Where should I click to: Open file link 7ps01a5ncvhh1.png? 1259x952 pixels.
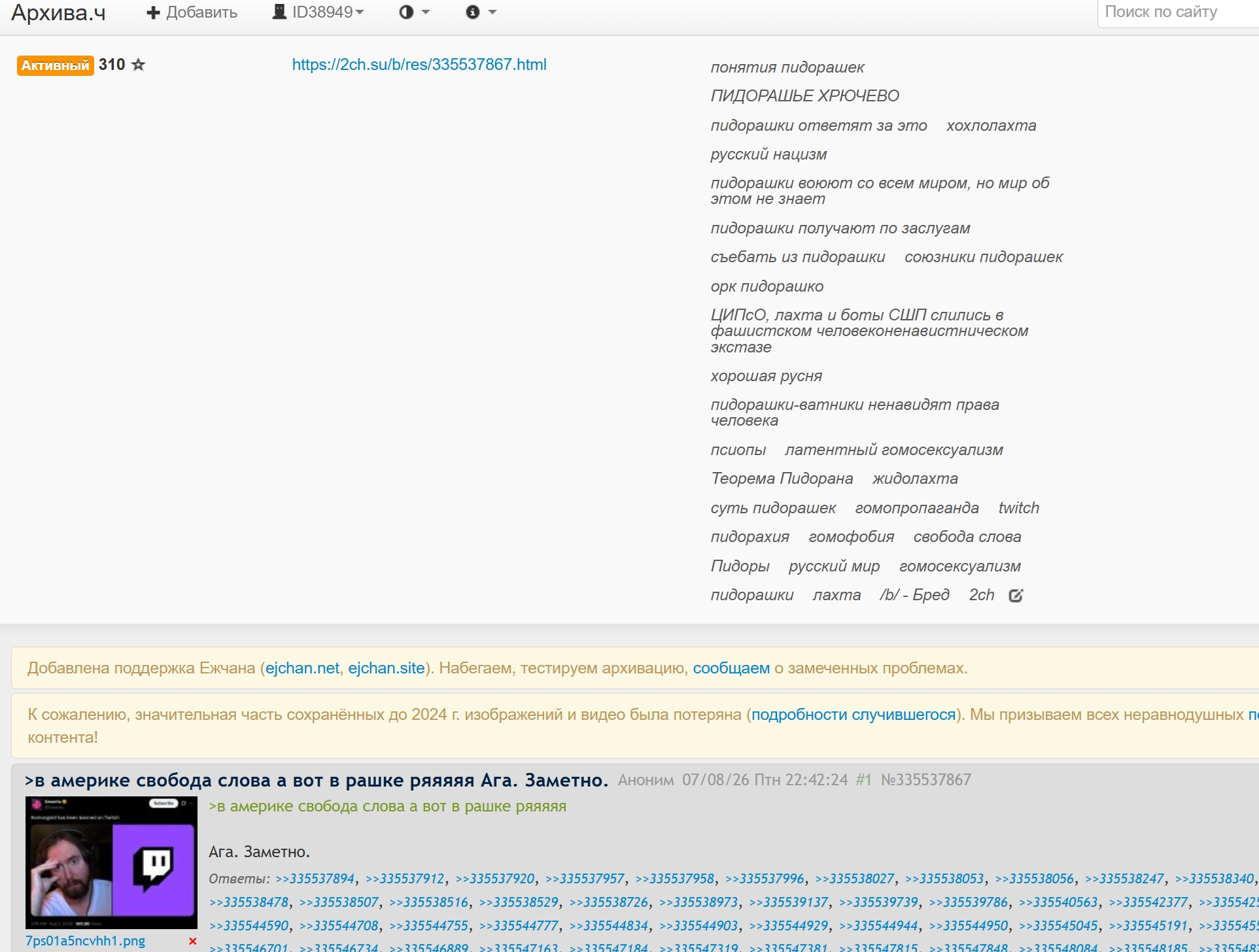coord(86,941)
